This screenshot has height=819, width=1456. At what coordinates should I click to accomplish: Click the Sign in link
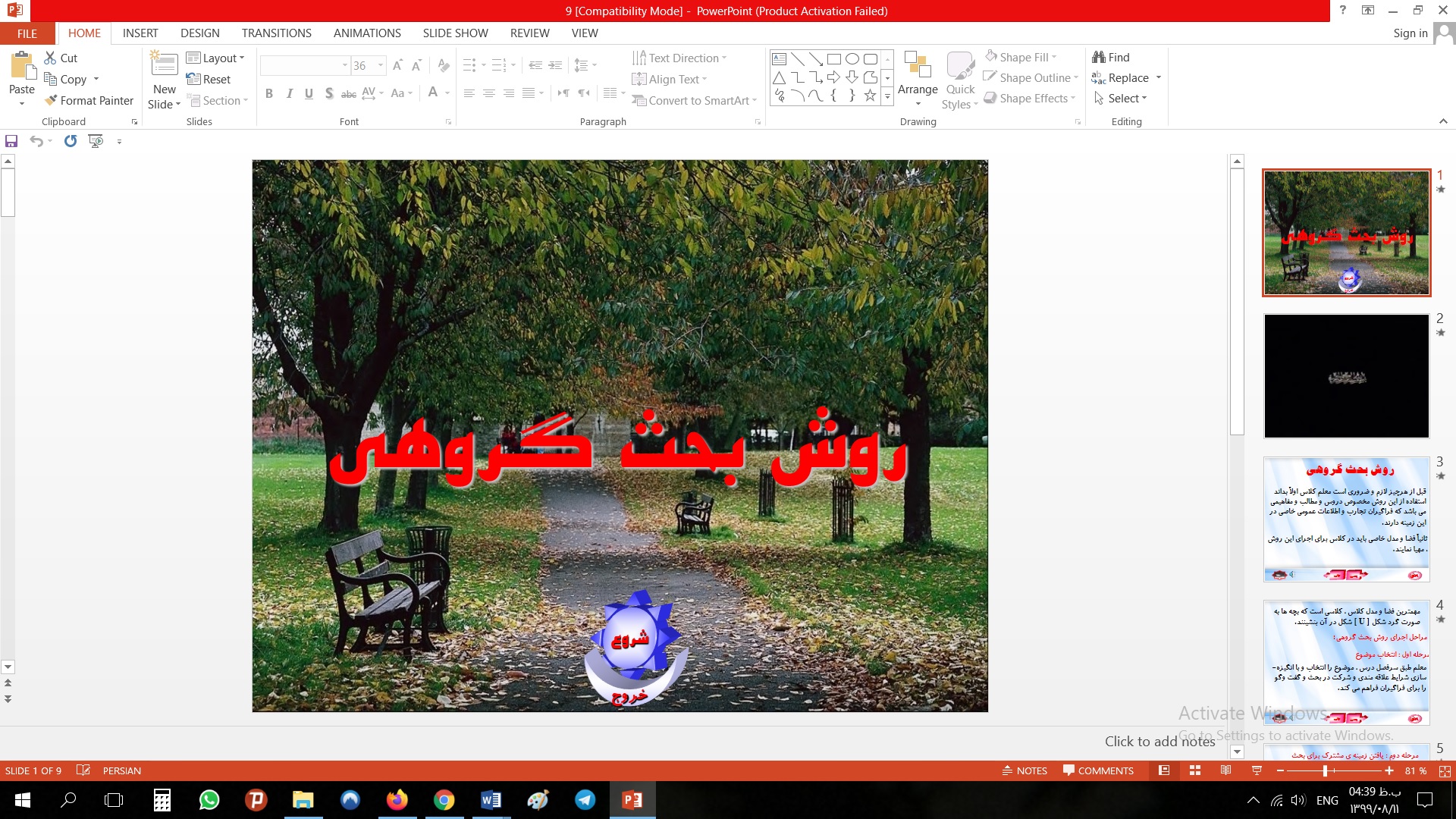(1410, 33)
